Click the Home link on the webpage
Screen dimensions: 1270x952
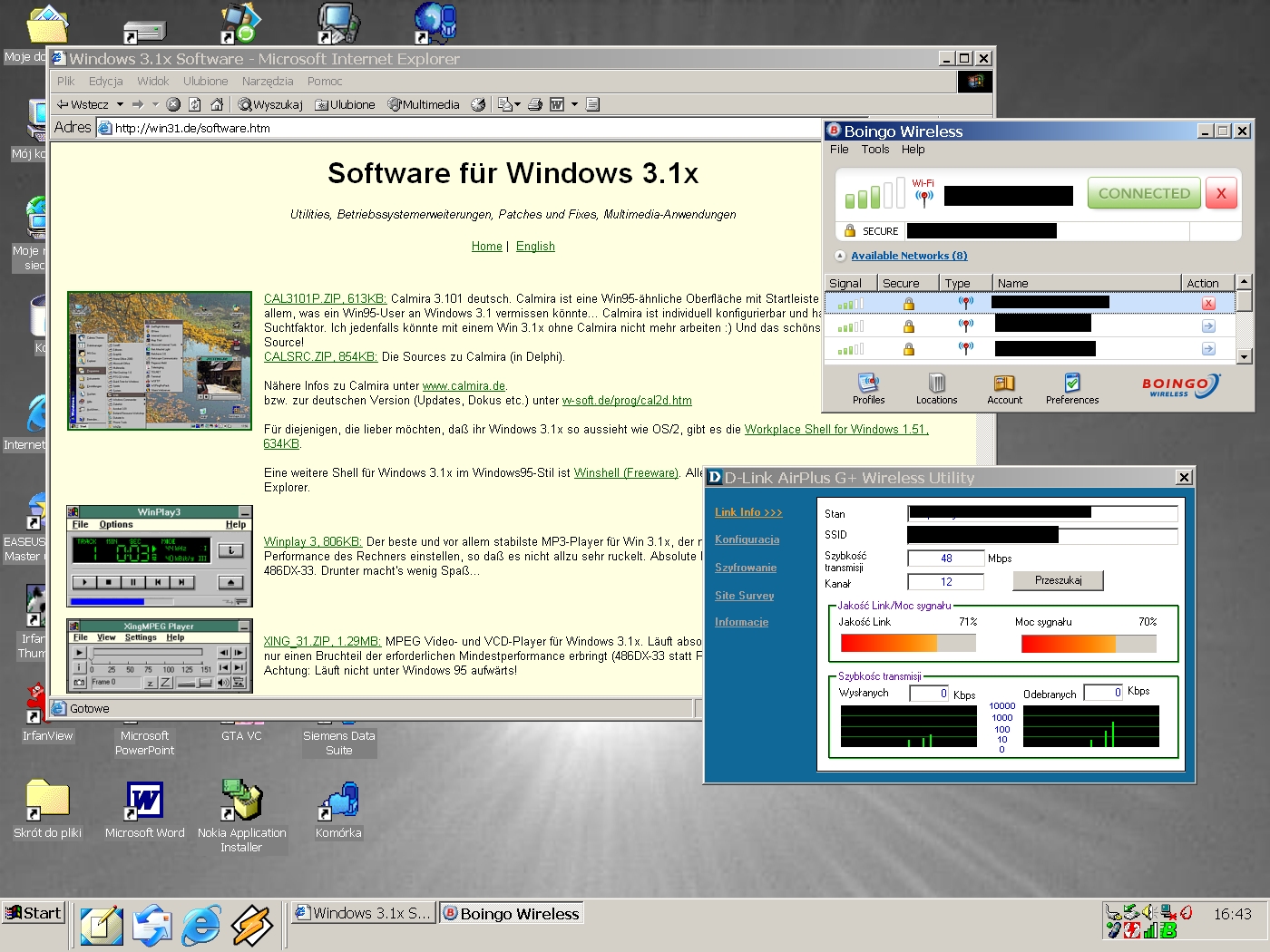pos(486,247)
